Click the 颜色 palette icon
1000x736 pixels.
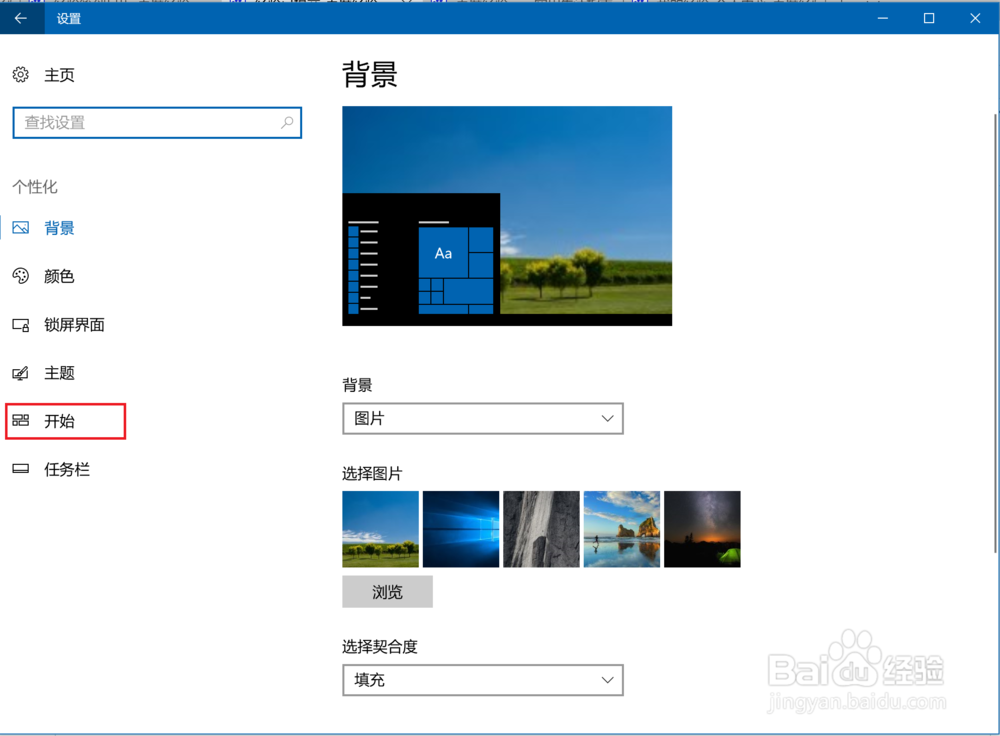(21, 276)
